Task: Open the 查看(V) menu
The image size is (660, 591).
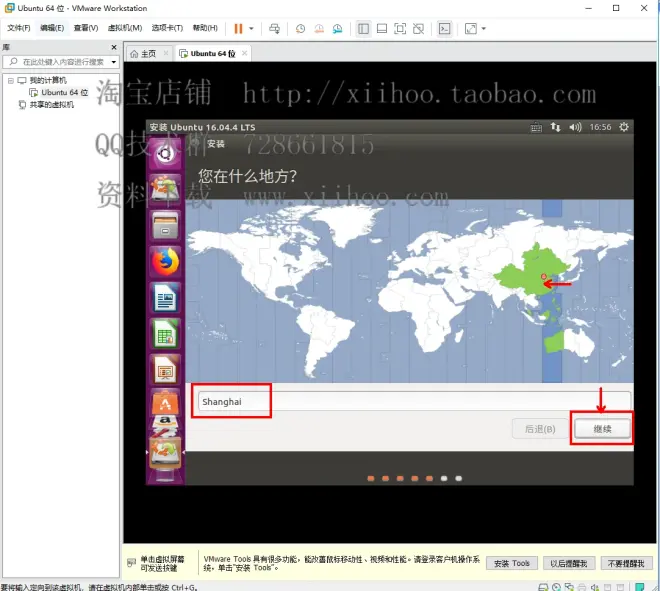Action: pos(86,28)
